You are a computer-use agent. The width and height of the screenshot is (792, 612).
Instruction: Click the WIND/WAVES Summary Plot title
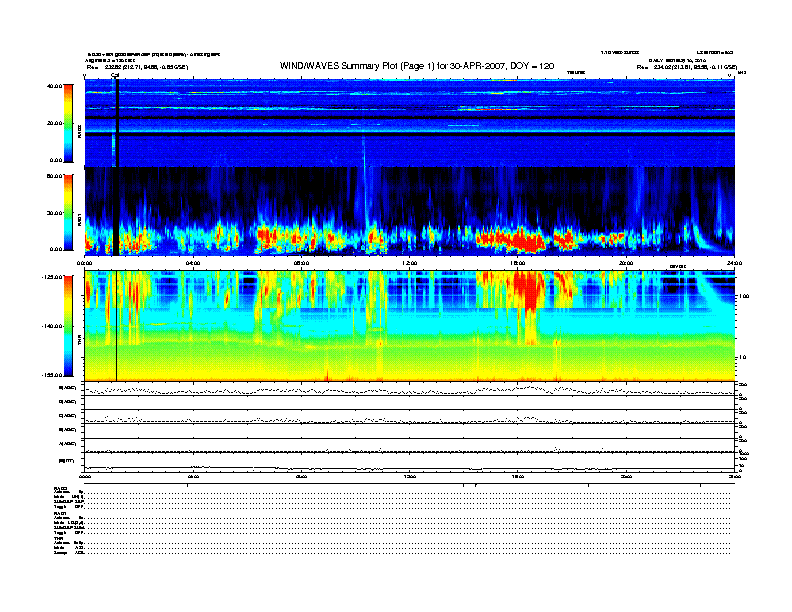[417, 66]
